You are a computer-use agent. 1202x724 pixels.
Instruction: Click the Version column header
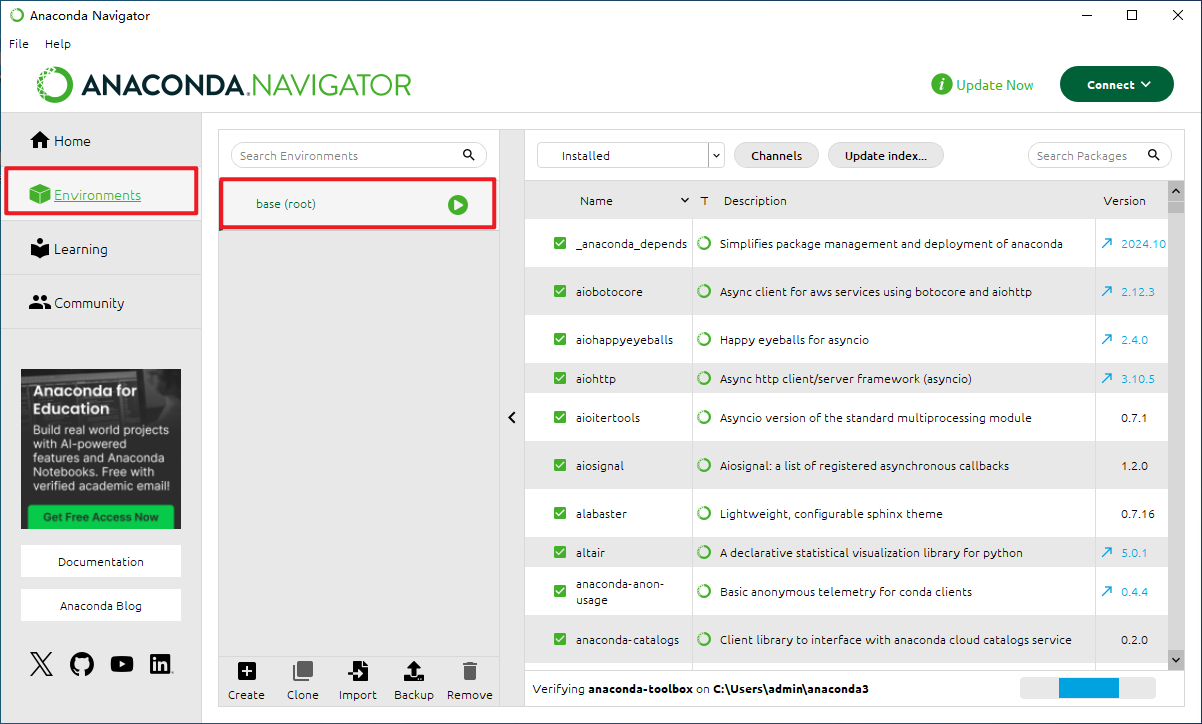[x=1124, y=201]
